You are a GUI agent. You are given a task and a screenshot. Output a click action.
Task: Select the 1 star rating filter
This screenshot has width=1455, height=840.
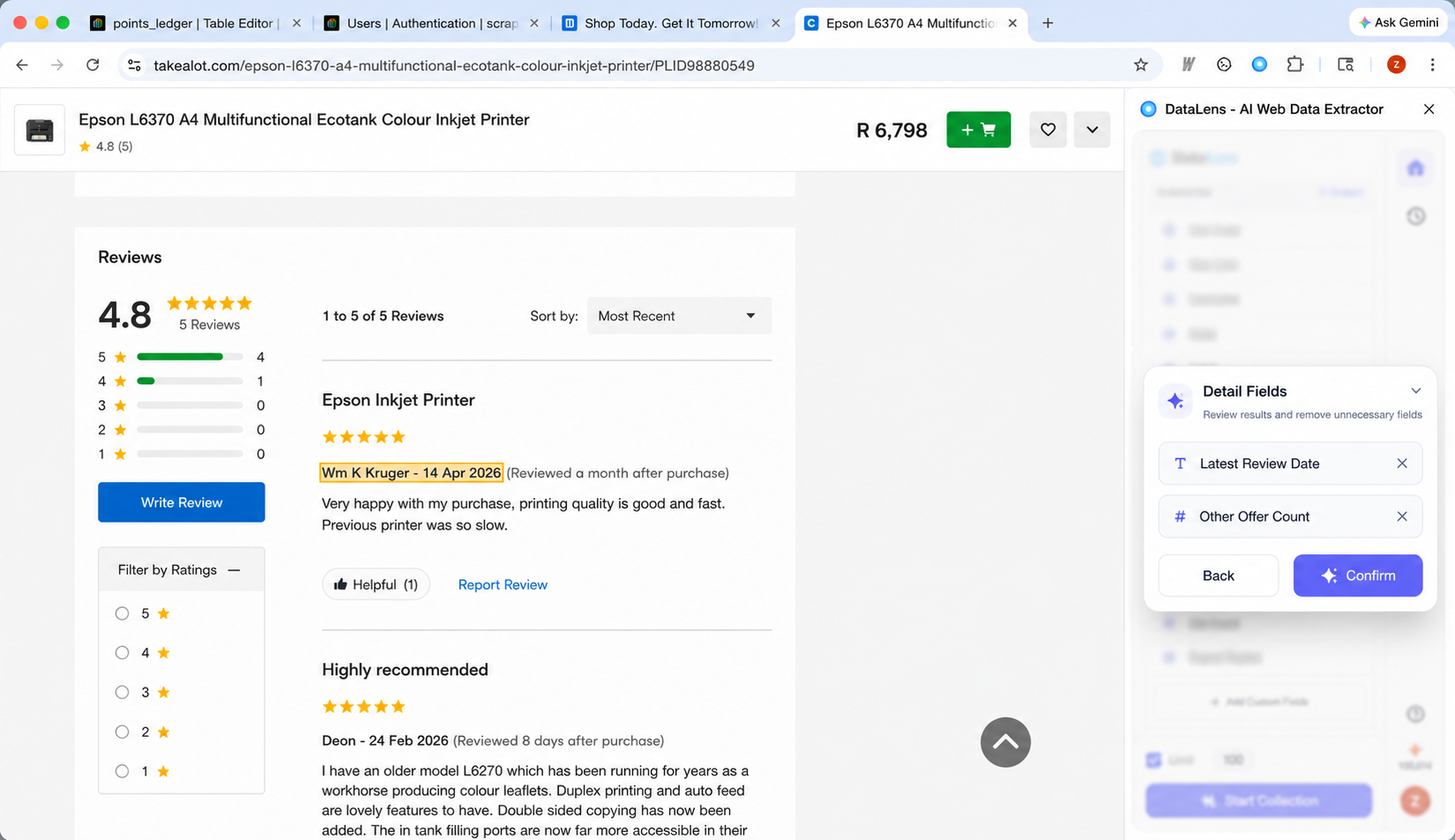click(x=122, y=771)
